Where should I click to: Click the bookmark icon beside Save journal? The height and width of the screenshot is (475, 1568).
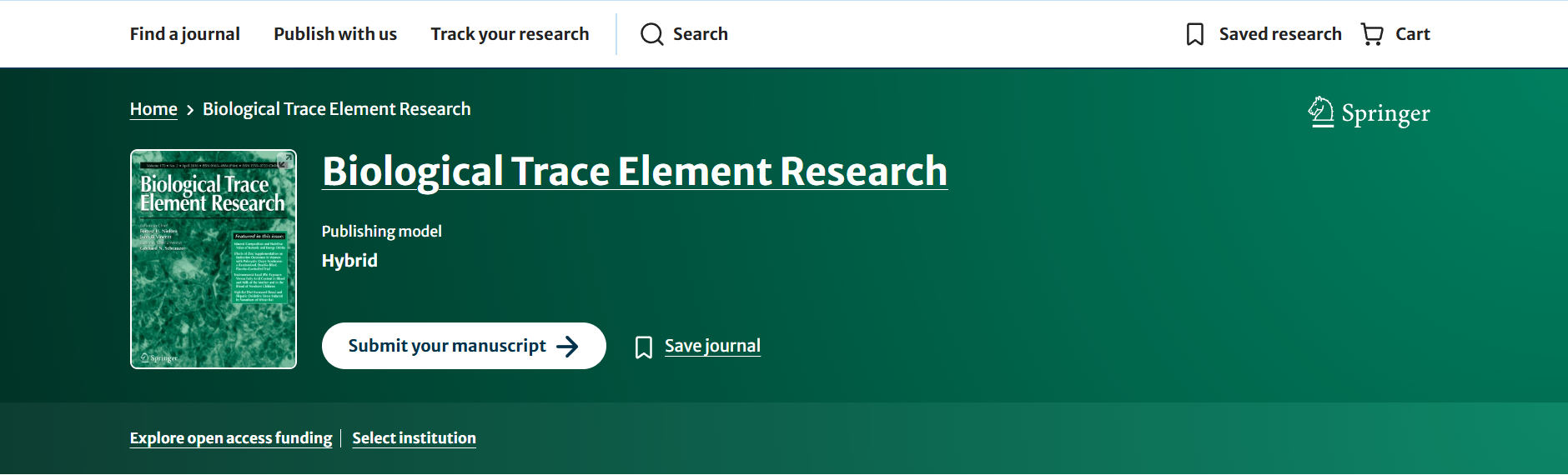click(x=643, y=347)
